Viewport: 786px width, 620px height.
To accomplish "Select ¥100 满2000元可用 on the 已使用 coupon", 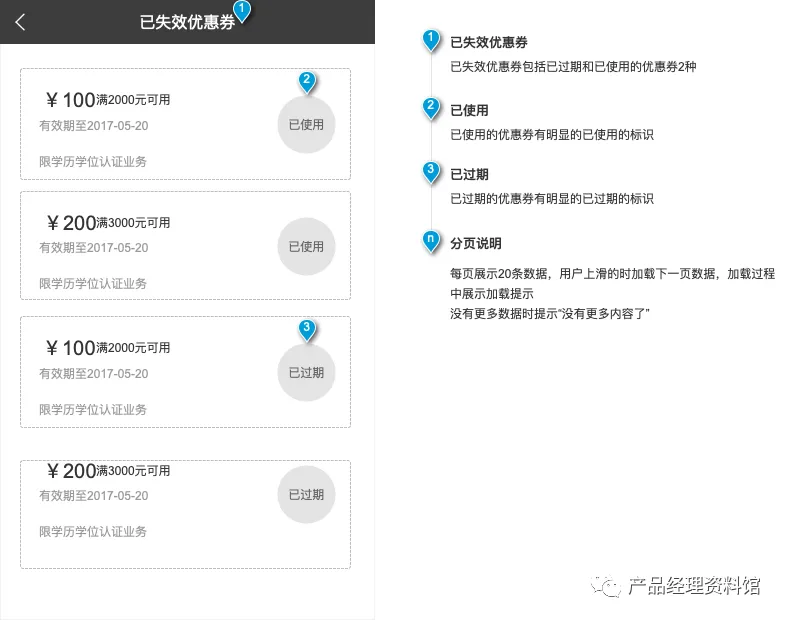I will point(108,100).
